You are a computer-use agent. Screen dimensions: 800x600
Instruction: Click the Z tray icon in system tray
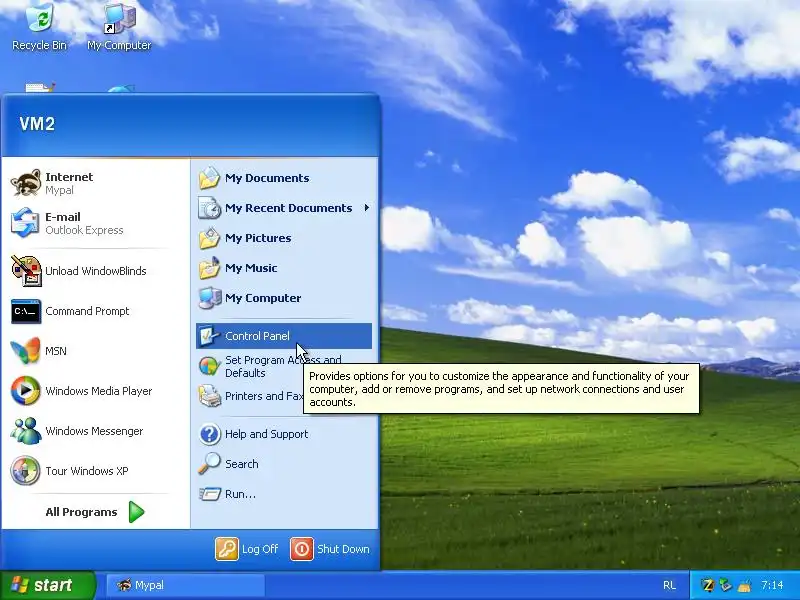707,585
